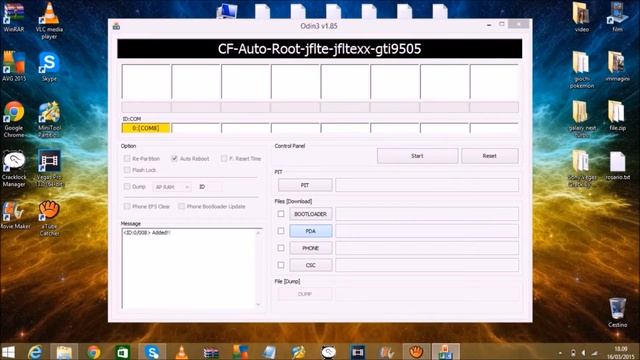Click the BOOTLOADER file path field
Viewport: 640px width, 360px height.
point(427,214)
